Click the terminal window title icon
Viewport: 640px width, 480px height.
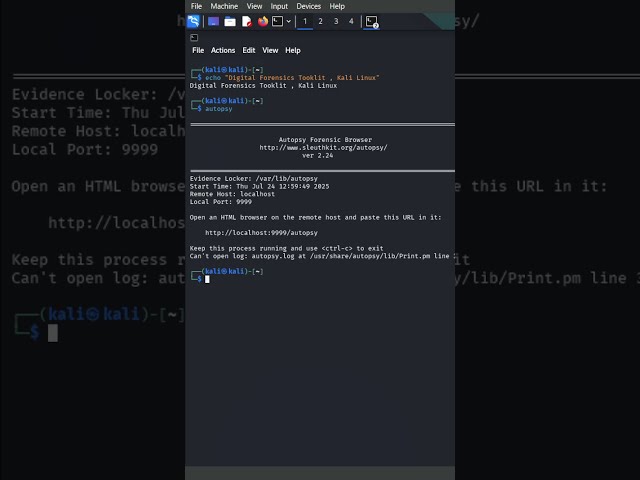tap(194, 38)
